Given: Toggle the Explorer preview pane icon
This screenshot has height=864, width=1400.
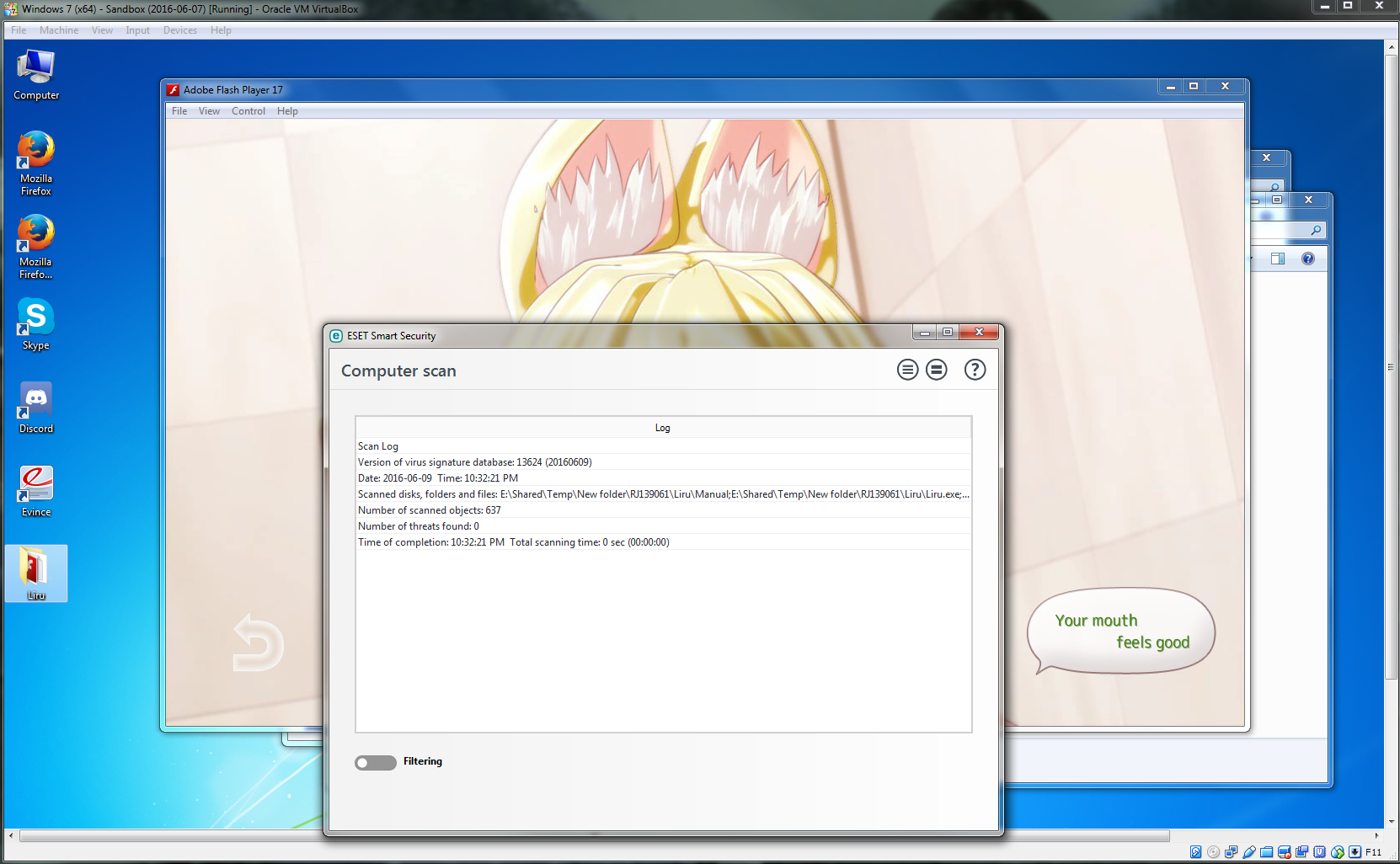Looking at the screenshot, I should (1278, 259).
